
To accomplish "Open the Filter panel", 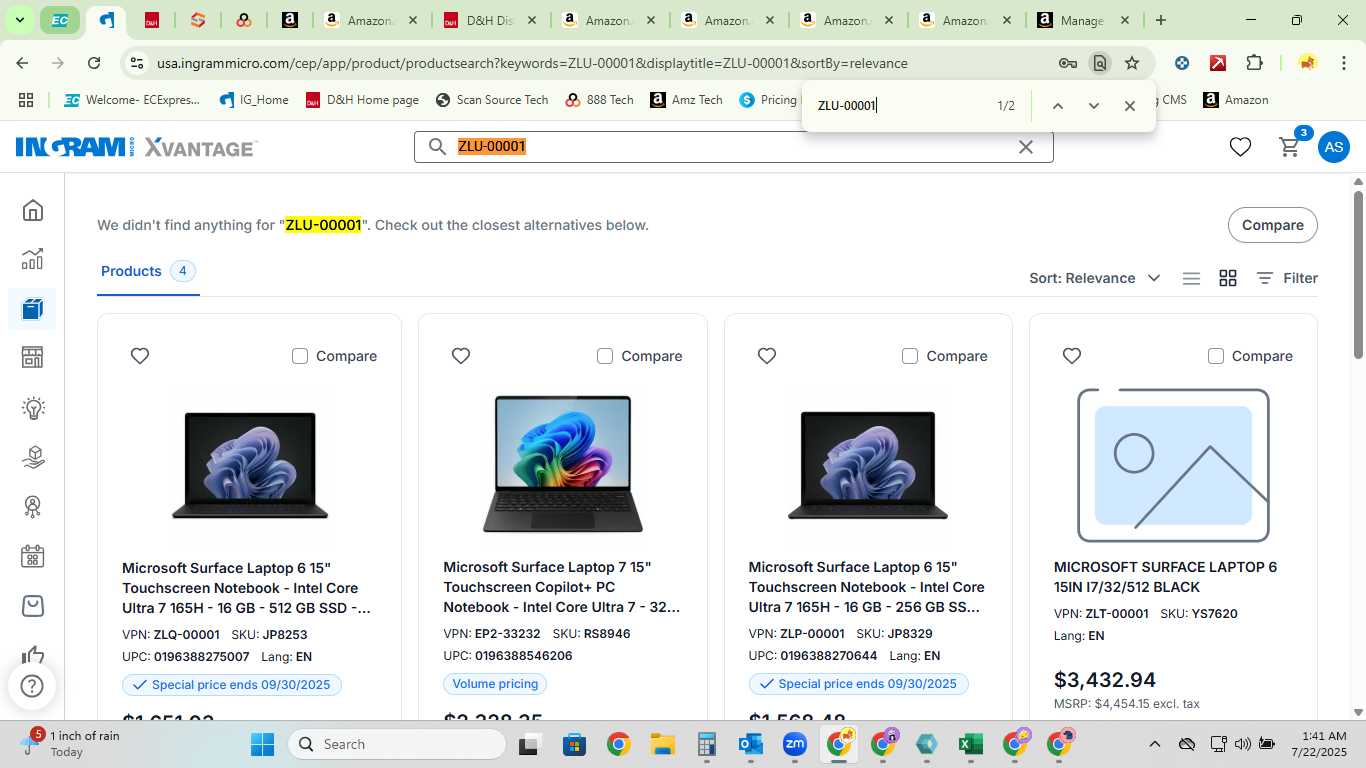I will tap(1287, 278).
